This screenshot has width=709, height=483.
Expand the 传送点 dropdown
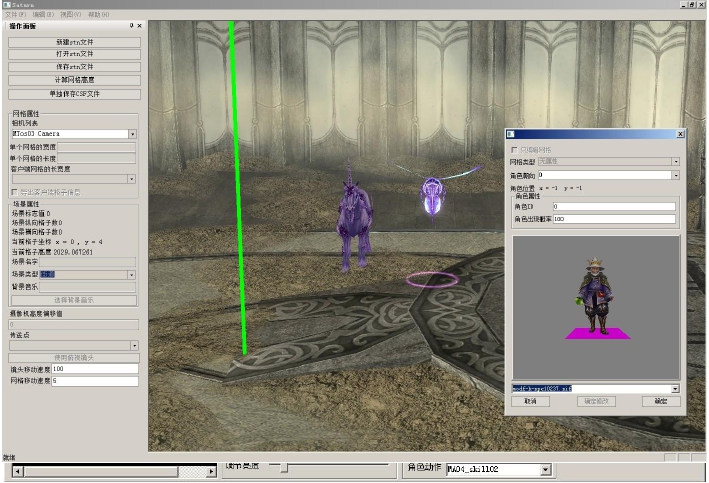[x=134, y=346]
